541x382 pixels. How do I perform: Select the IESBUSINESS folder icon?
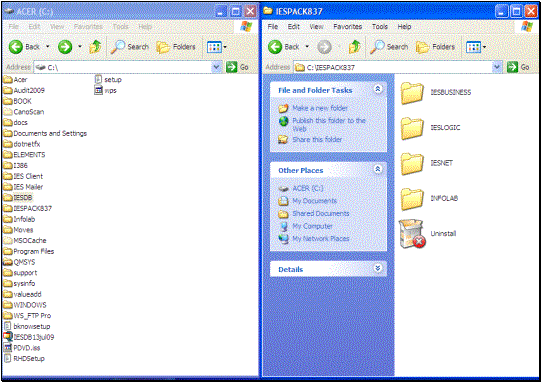[412, 93]
